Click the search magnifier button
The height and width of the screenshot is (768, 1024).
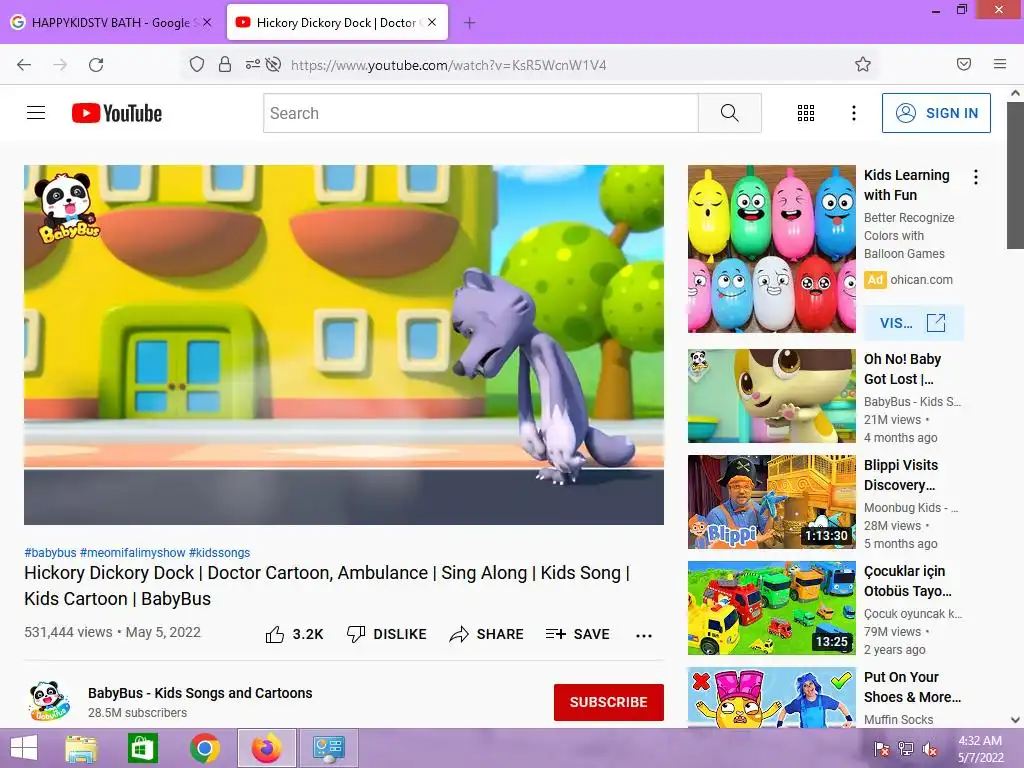pos(729,113)
